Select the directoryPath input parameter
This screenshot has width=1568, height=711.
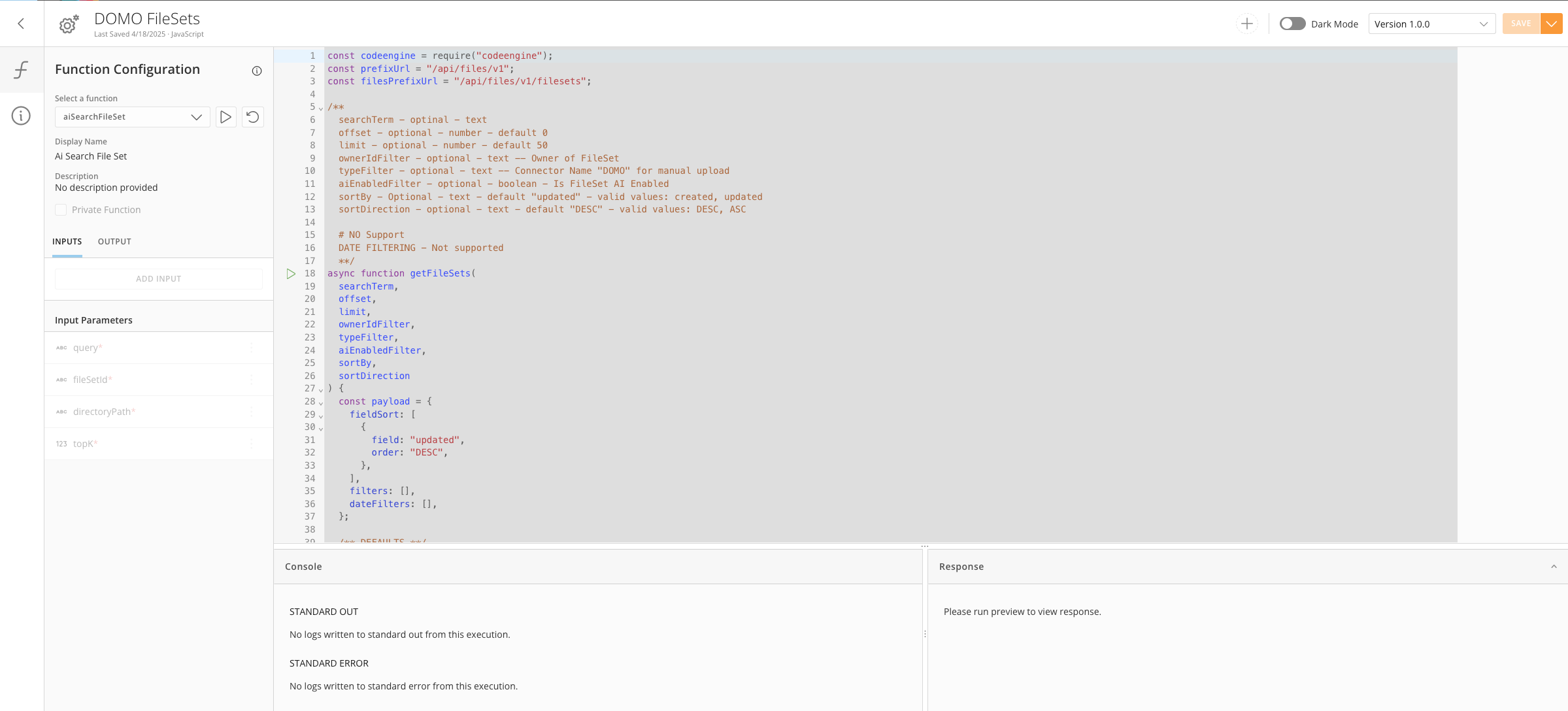[159, 412]
